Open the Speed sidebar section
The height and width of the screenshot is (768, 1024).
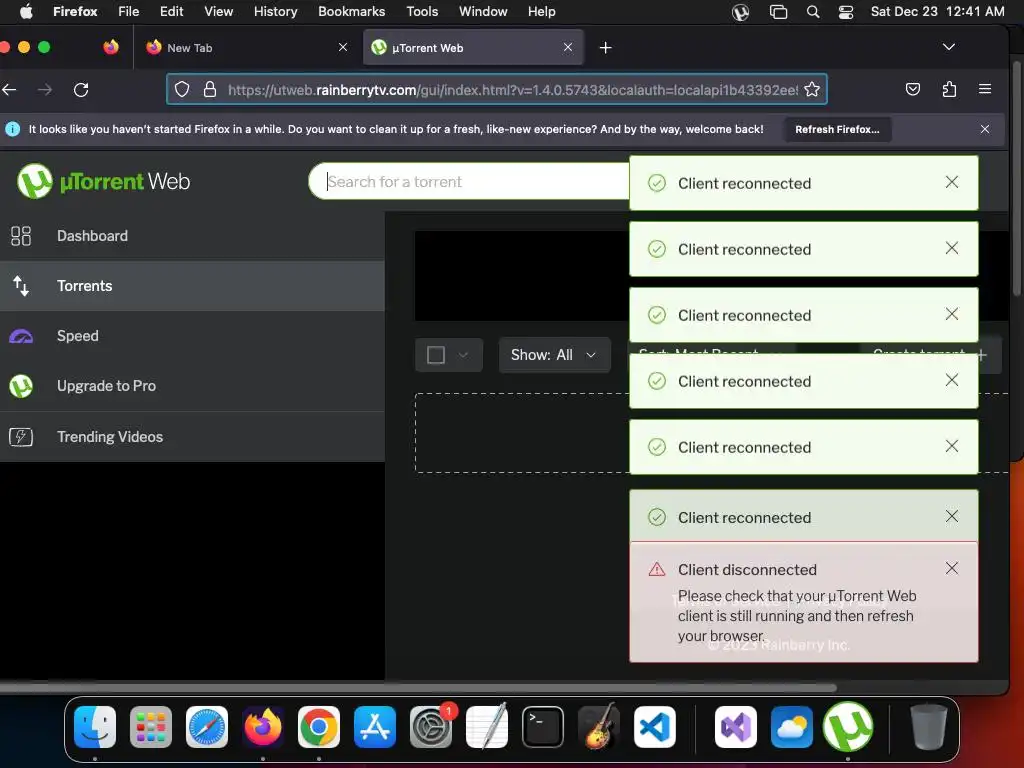coord(192,336)
